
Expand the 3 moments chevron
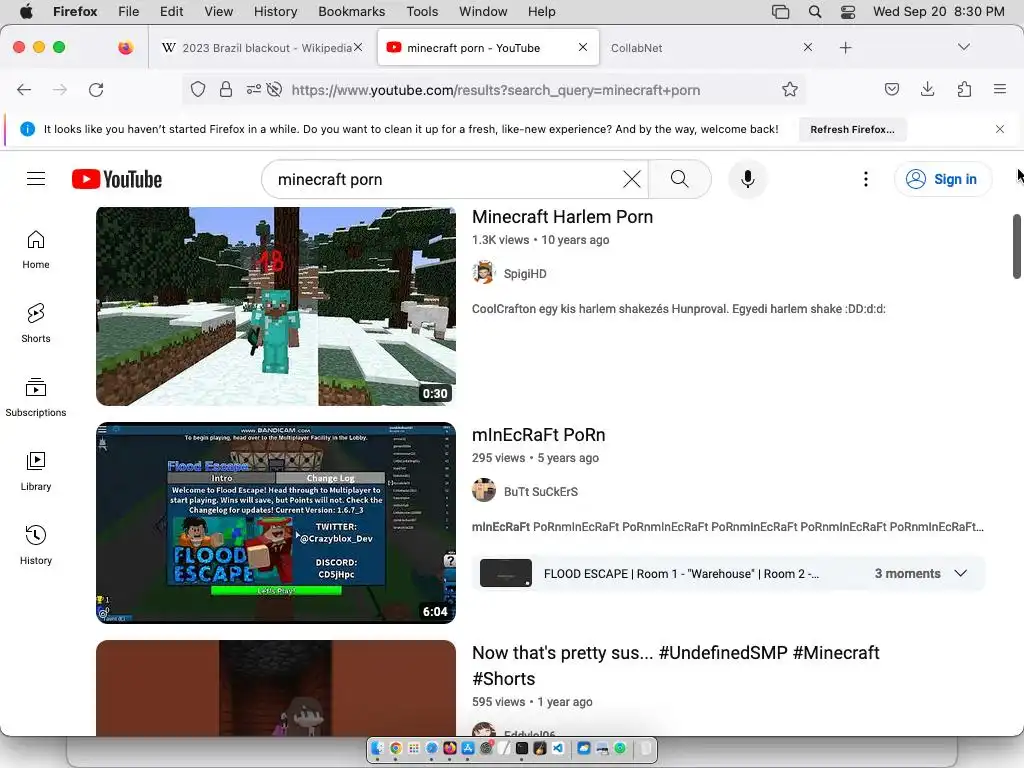[x=961, y=573]
